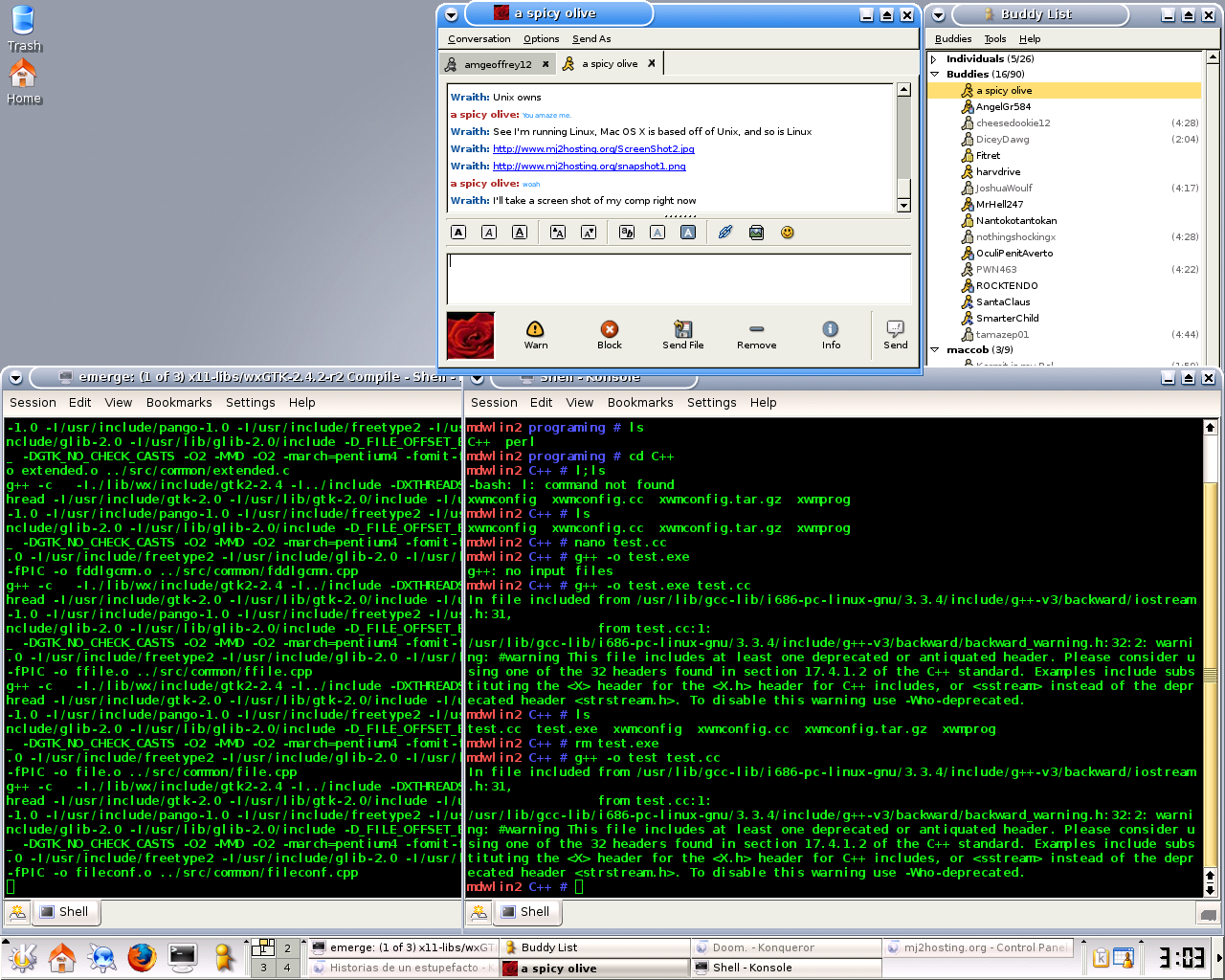The width and height of the screenshot is (1225, 980).
Task: Toggle underline text formatting
Action: (x=520, y=233)
